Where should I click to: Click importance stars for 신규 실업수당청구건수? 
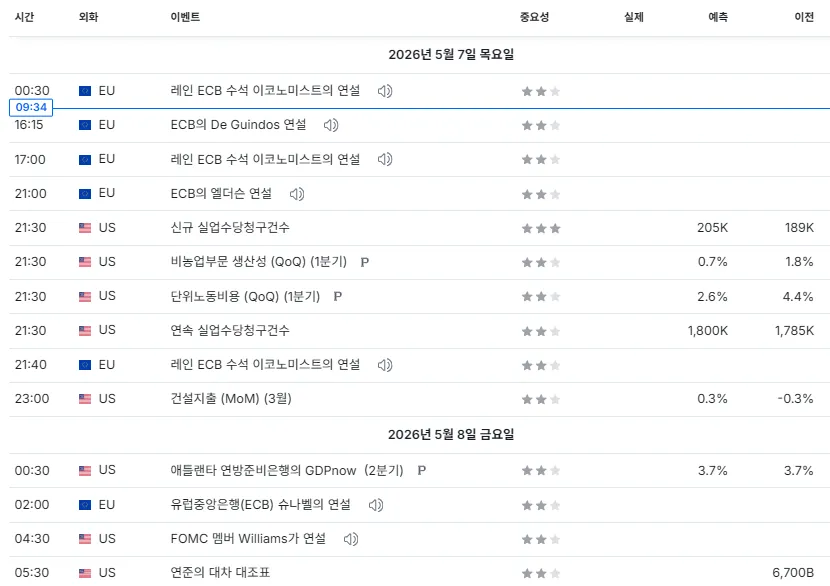(x=541, y=228)
